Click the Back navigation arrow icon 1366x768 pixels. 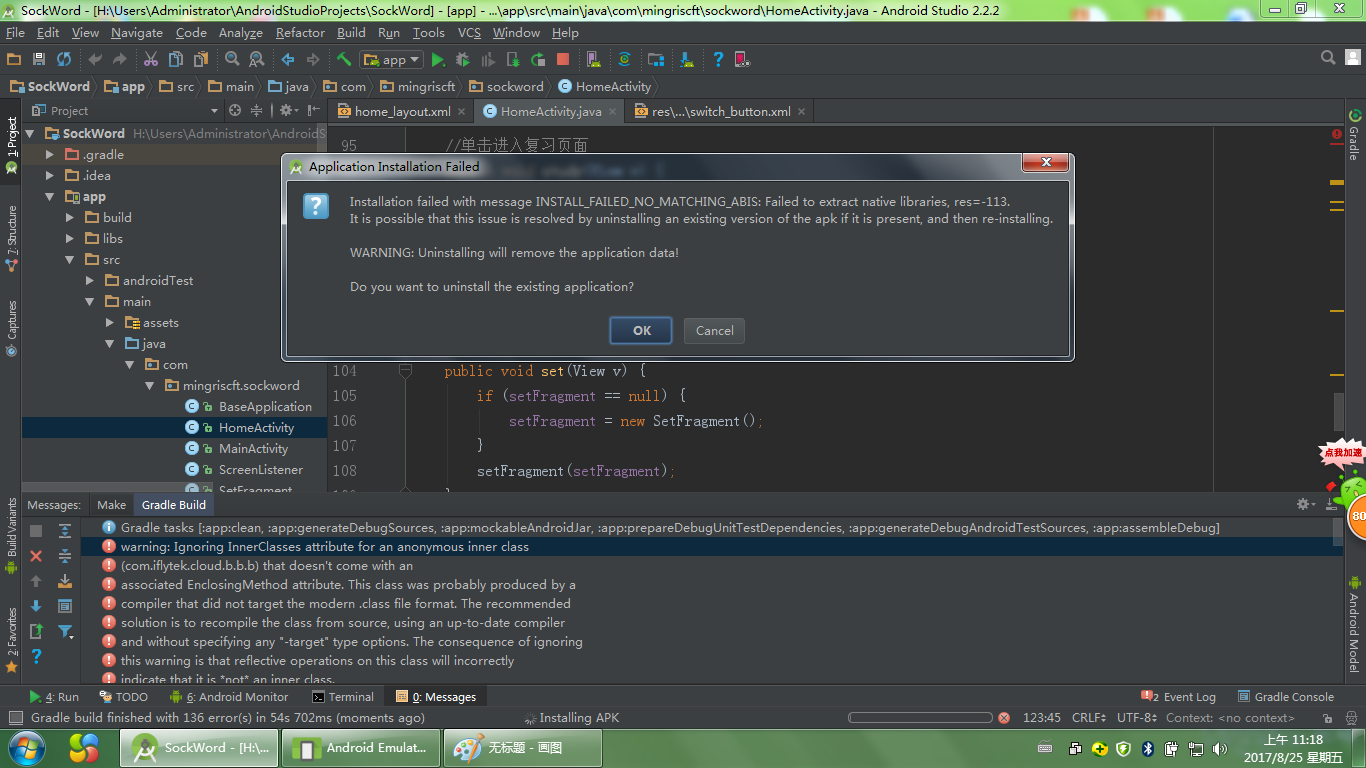click(288, 60)
